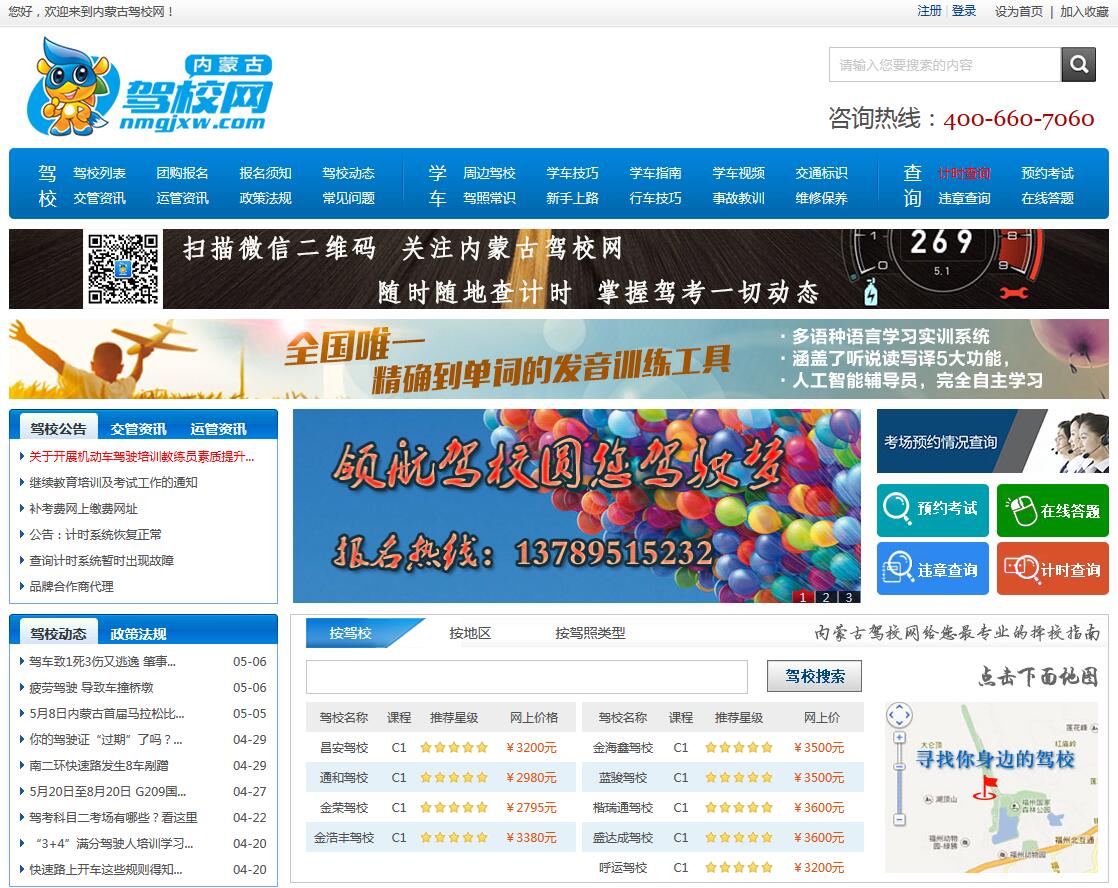Switch to carousel slide 2
This screenshot has height=888, width=1118.
click(825, 597)
